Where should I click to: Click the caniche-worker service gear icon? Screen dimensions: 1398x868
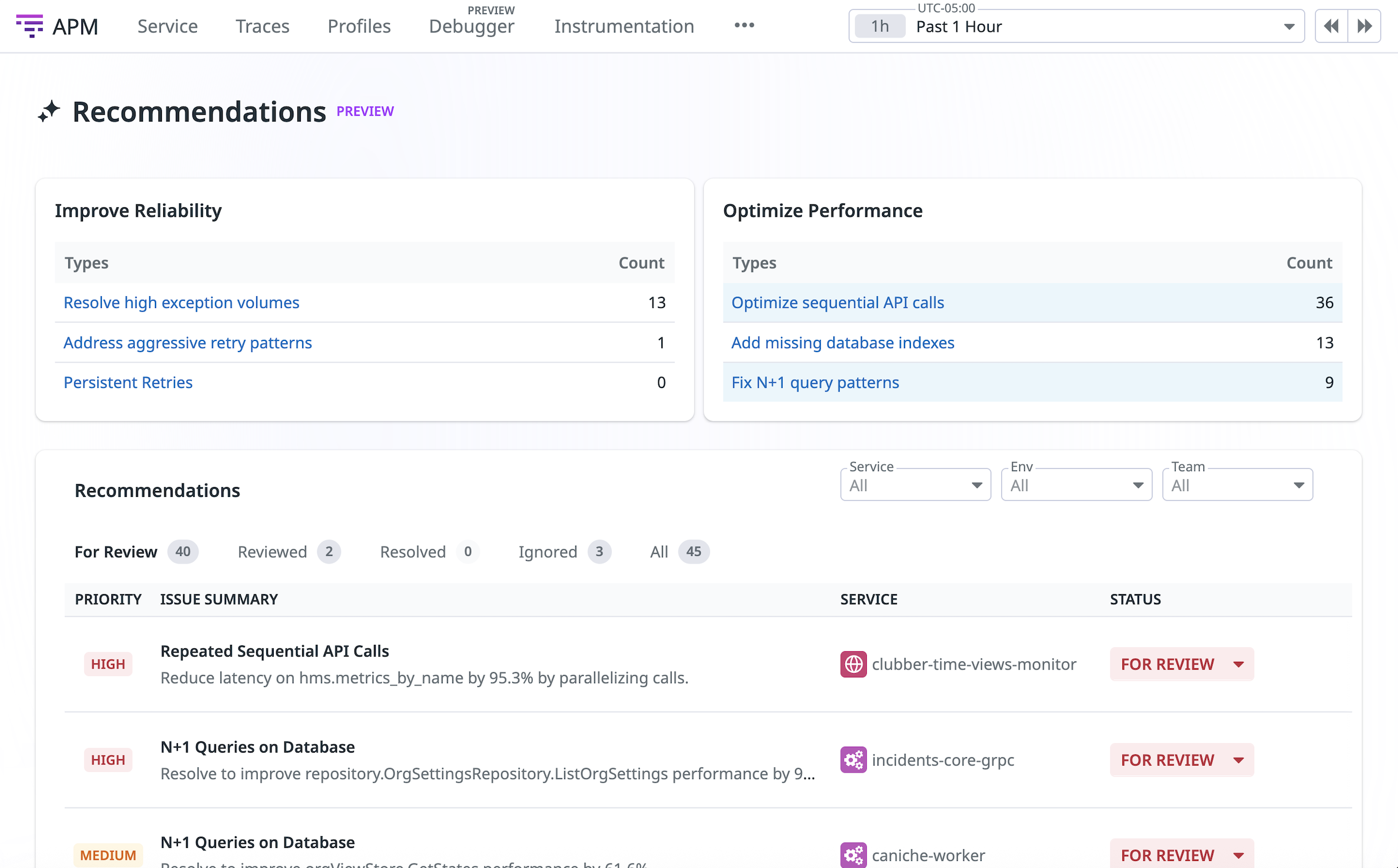[853, 854]
